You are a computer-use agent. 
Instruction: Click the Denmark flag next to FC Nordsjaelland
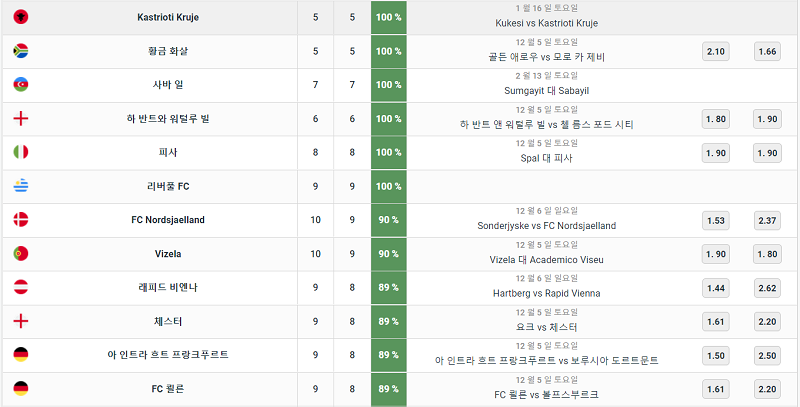(x=21, y=220)
